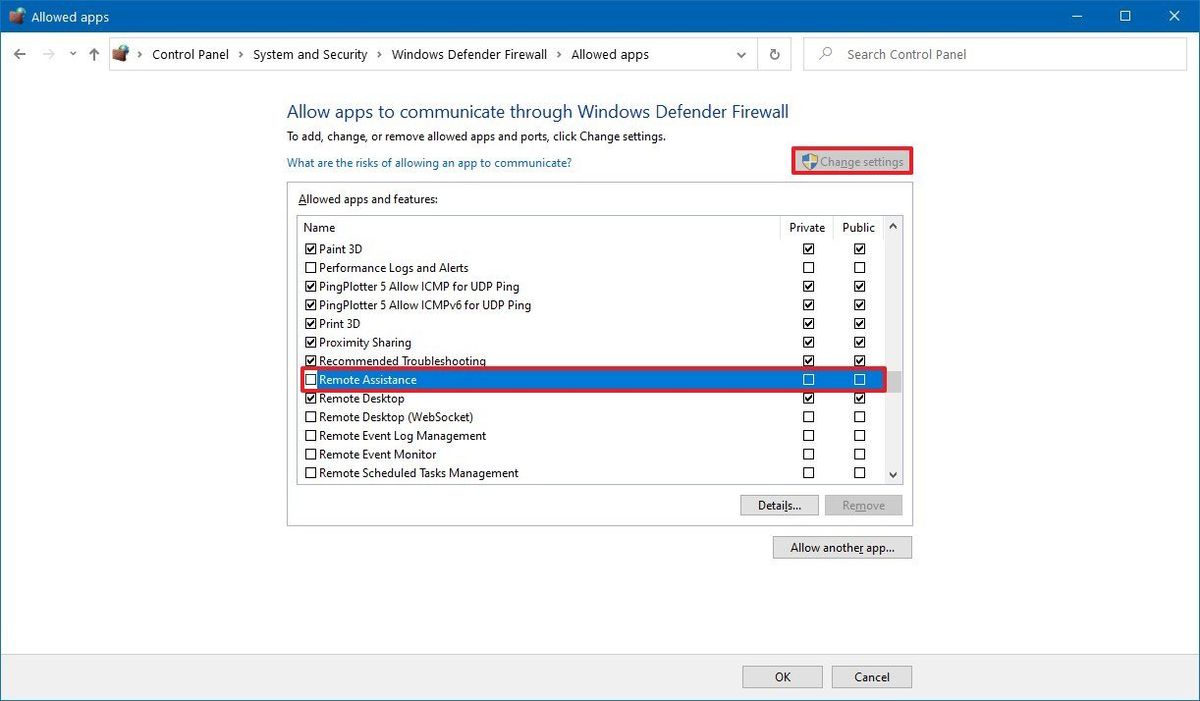Screen dimensions: 1200x701
Task: Click the up-one-level arrow
Action: click(x=94, y=54)
